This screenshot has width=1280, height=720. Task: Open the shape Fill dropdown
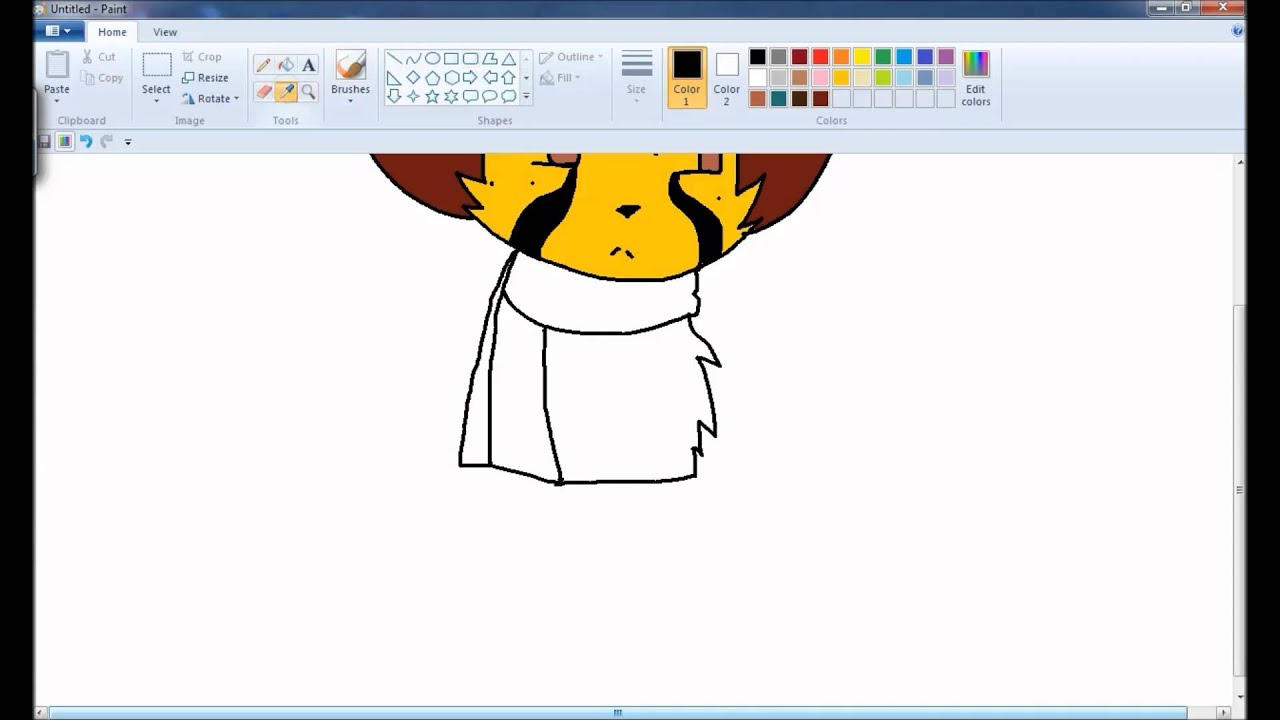[560, 78]
